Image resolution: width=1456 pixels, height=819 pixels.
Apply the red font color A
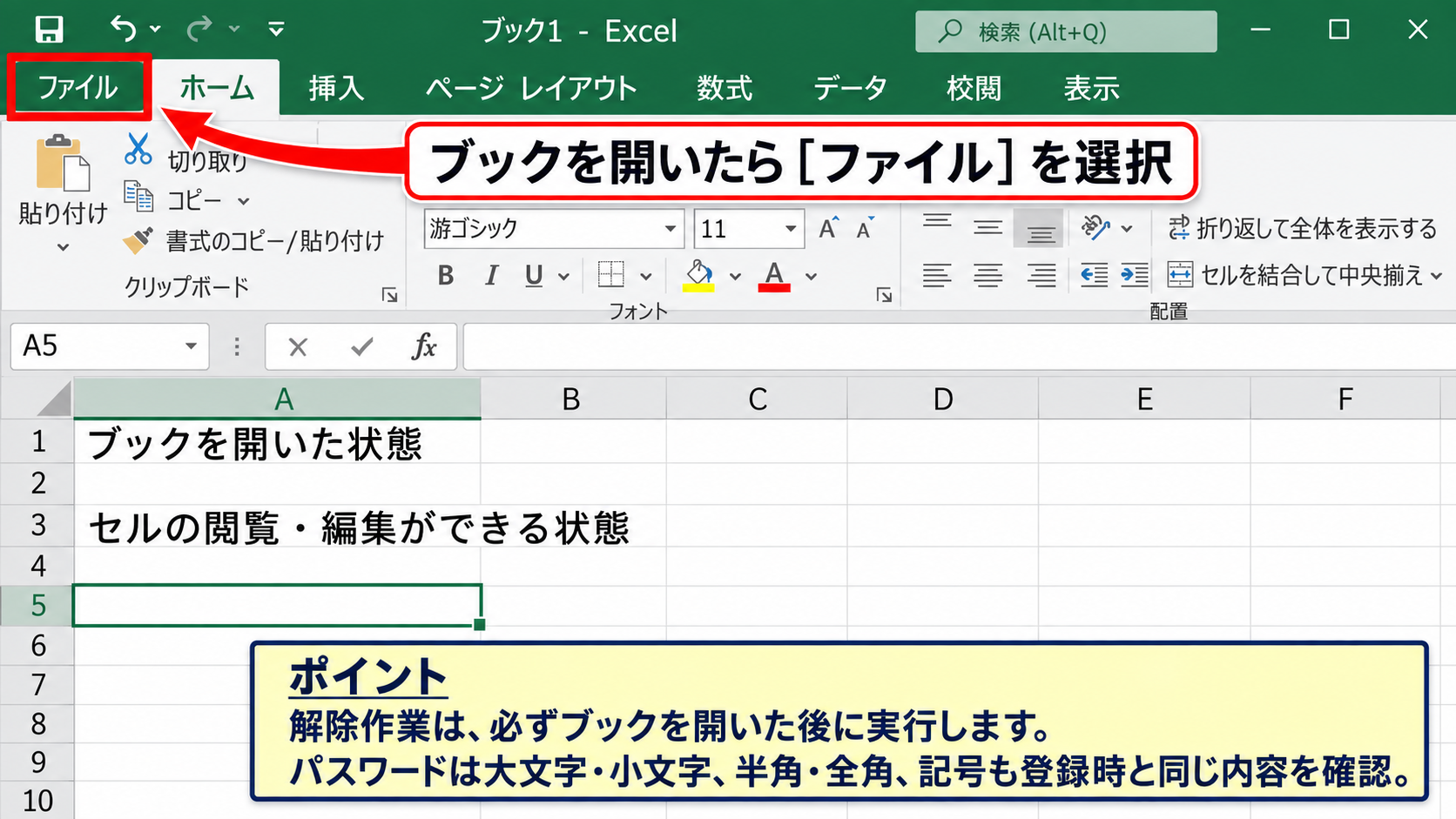click(x=774, y=276)
